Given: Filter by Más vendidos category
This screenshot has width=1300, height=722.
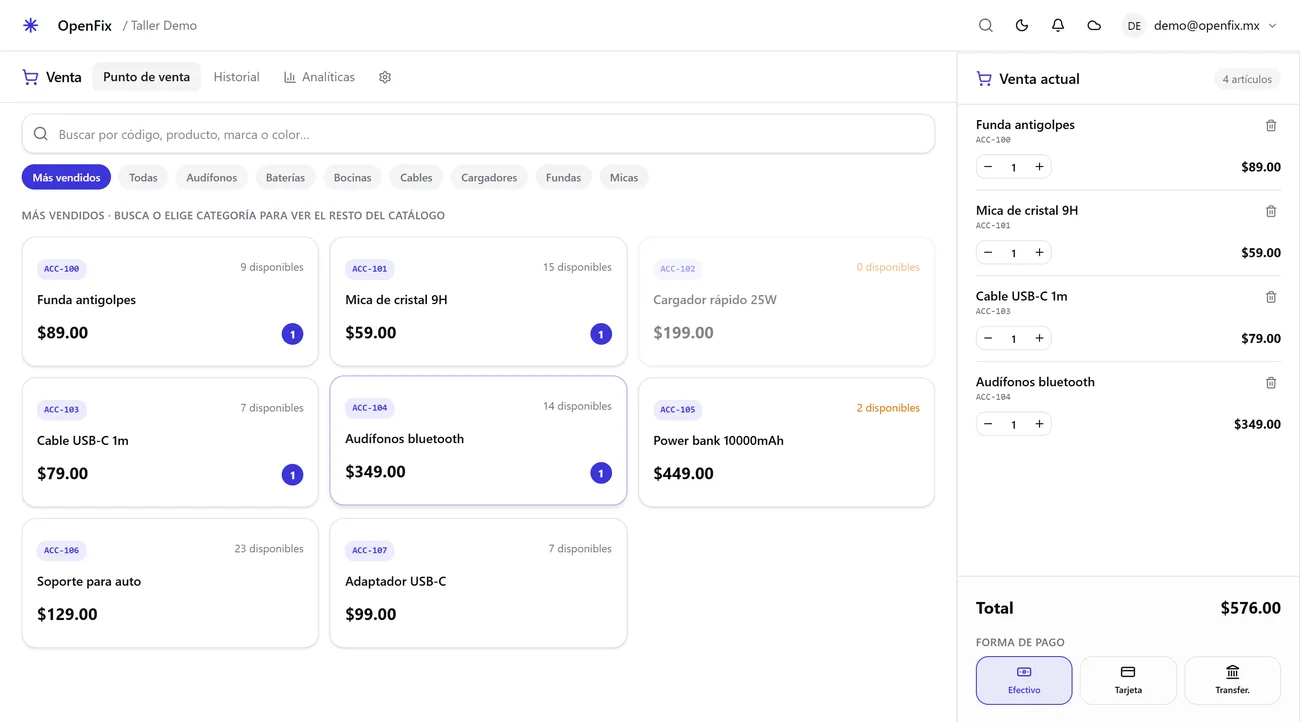Looking at the screenshot, I should [x=66, y=178].
